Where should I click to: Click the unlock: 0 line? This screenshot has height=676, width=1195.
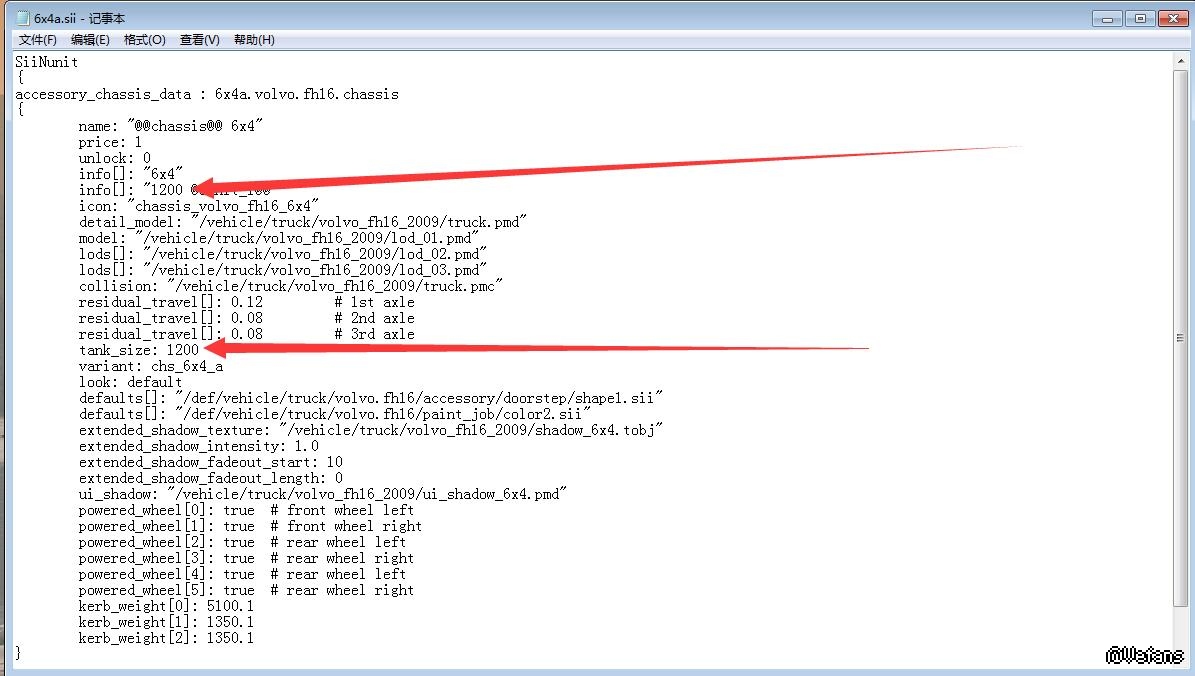114,158
